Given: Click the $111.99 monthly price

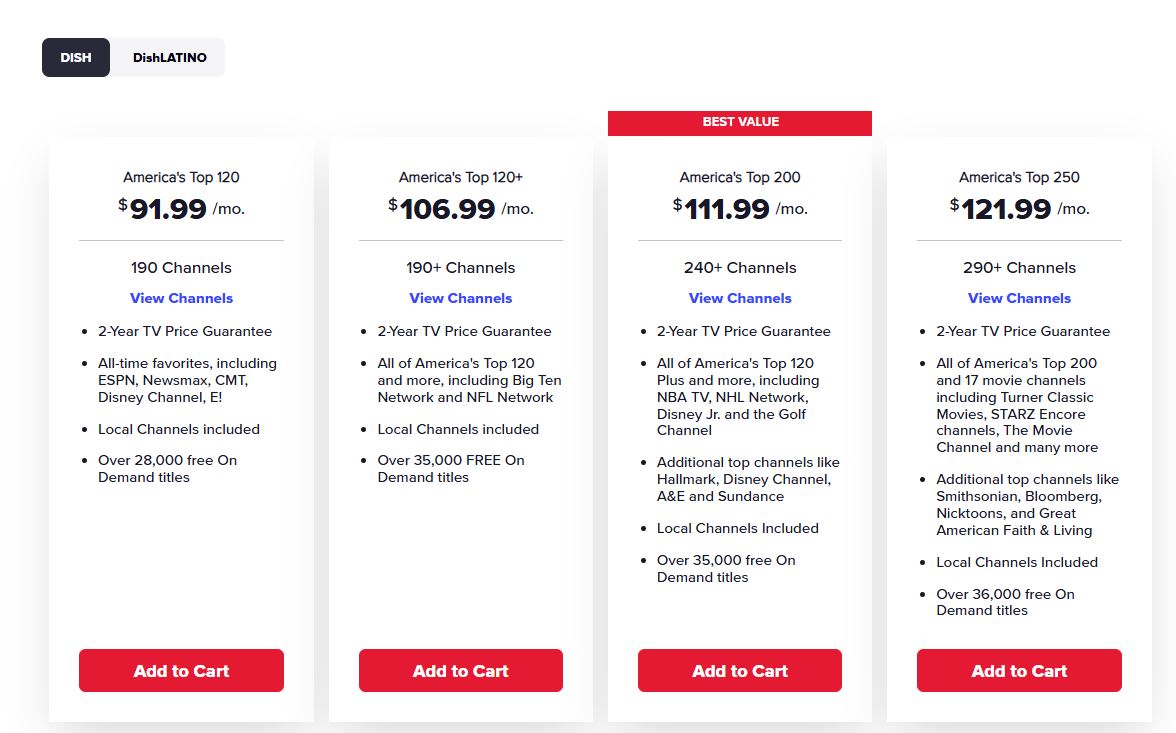Looking at the screenshot, I should tap(740, 208).
